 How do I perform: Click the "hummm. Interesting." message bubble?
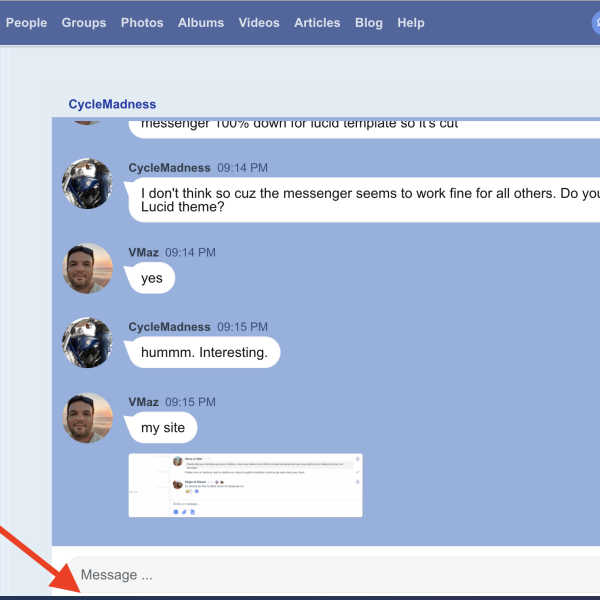[x=204, y=353]
